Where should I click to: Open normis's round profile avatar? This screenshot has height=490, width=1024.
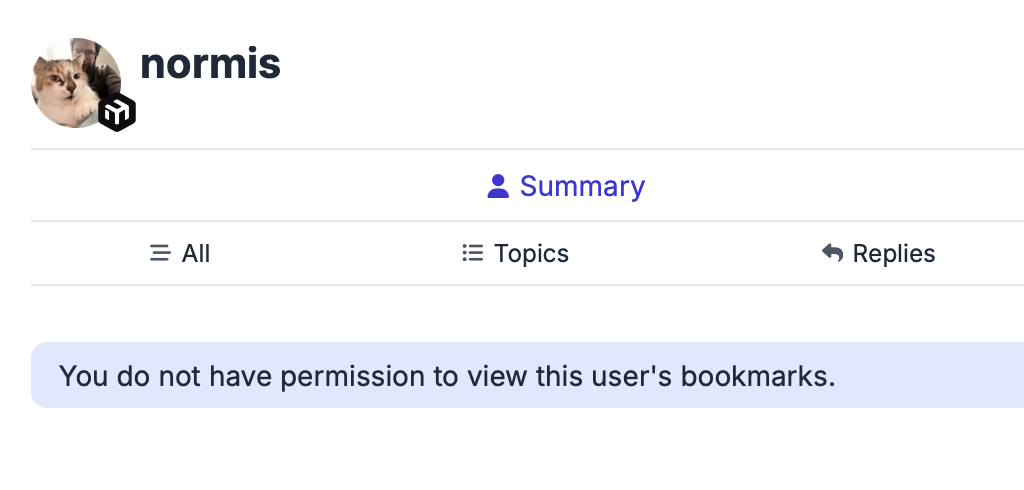76,83
